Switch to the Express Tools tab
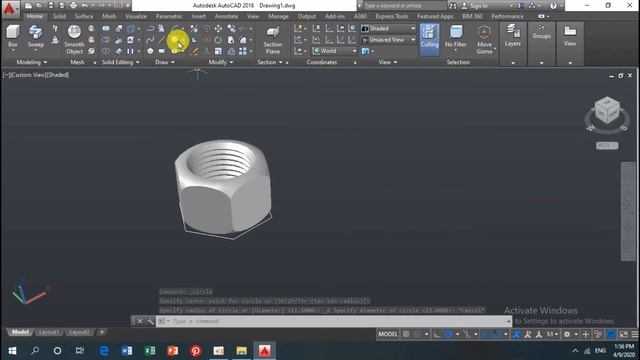 391,16
